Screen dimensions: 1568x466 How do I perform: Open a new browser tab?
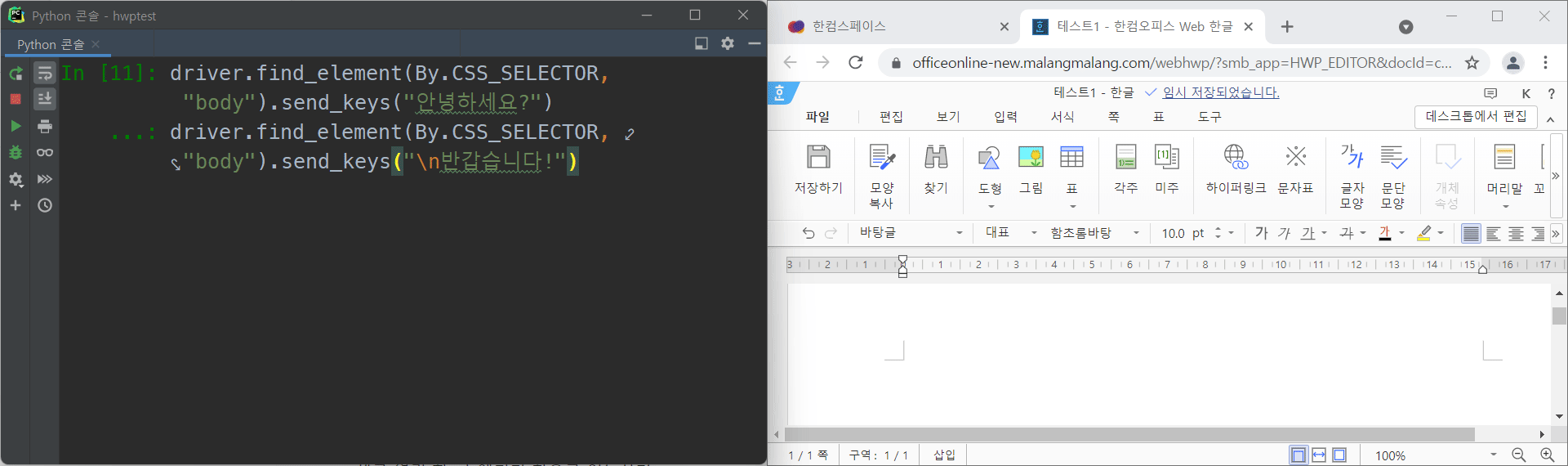1287,27
